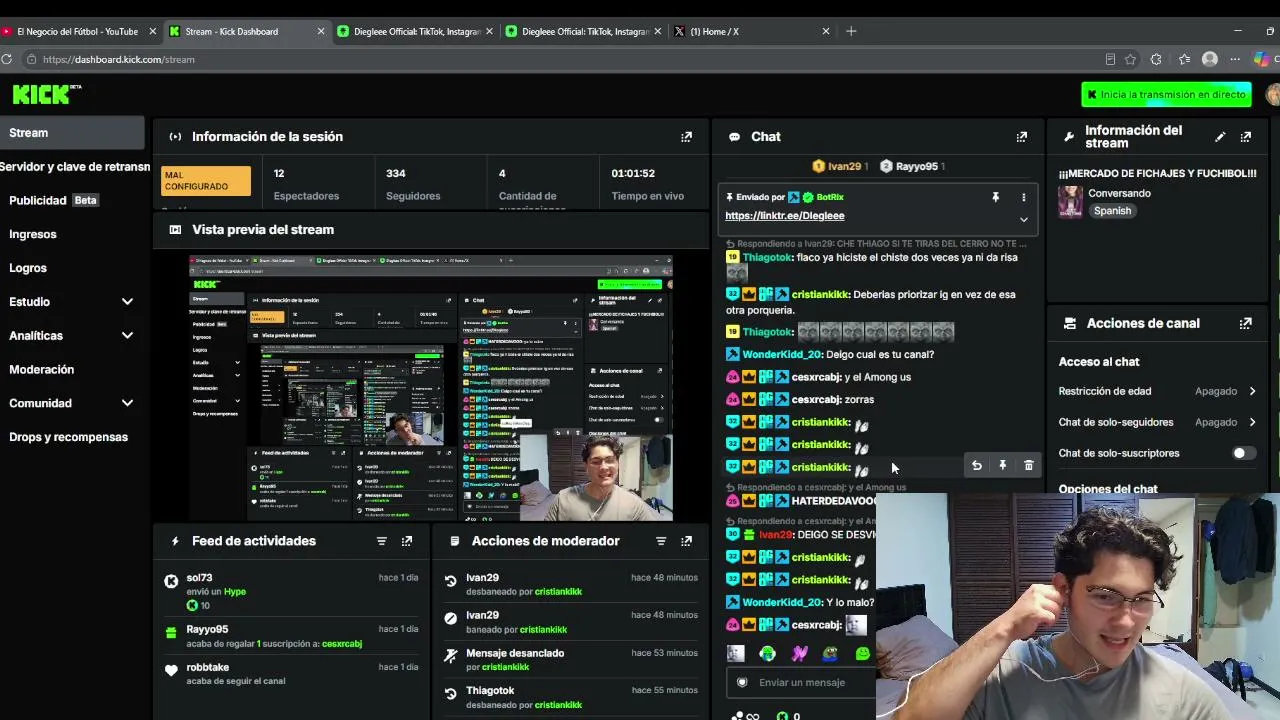Click the Kick logo in the header
The image size is (1280, 720).
point(46,94)
